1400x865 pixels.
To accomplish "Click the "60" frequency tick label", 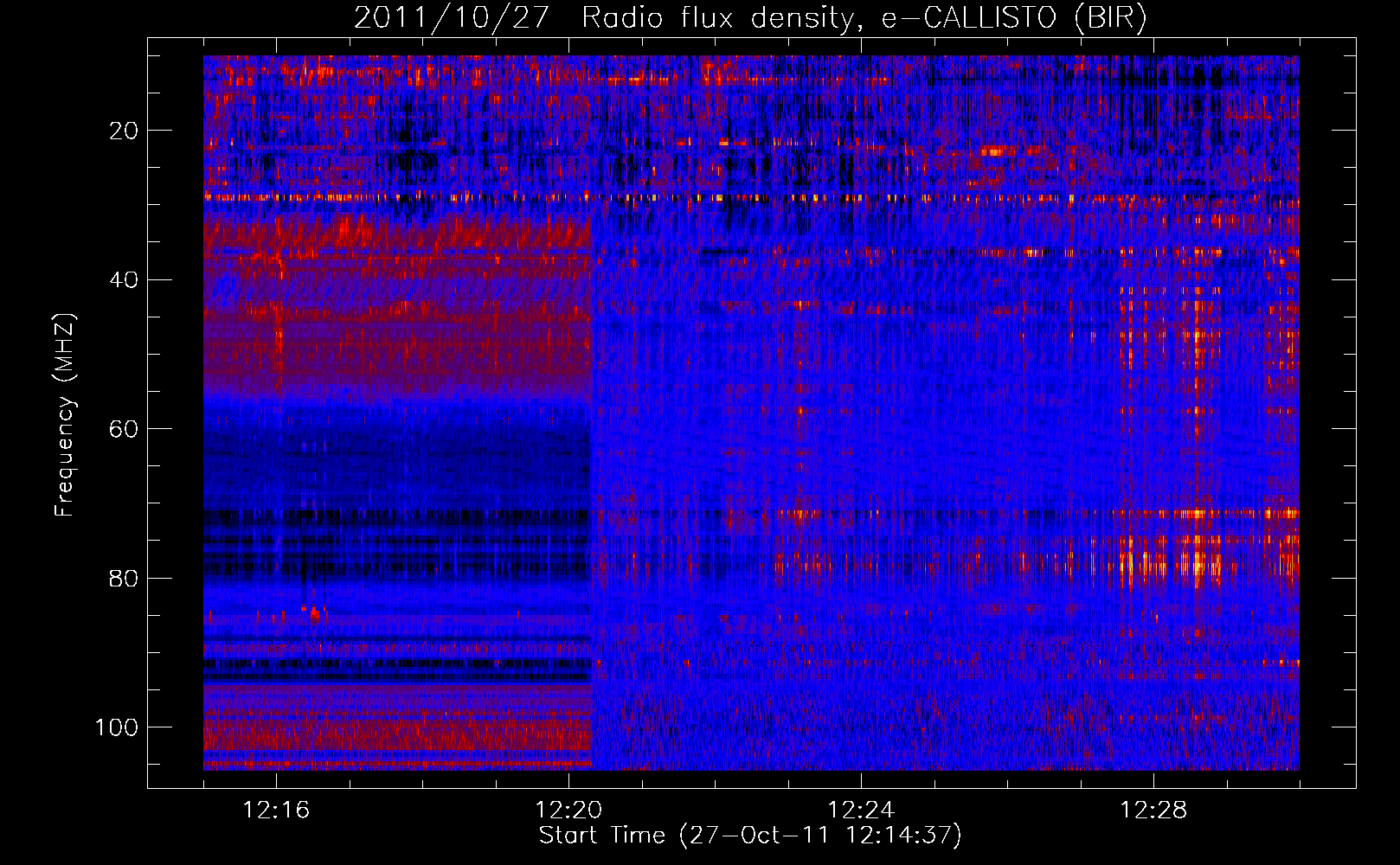I will click(125, 429).
